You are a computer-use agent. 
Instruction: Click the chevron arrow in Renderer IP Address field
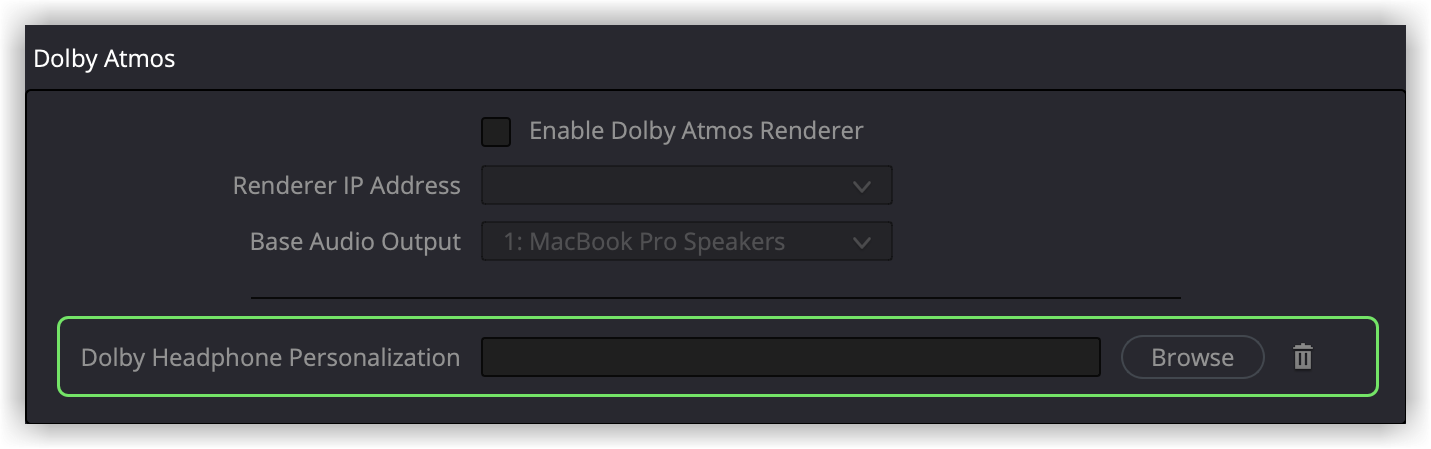[x=861, y=187]
